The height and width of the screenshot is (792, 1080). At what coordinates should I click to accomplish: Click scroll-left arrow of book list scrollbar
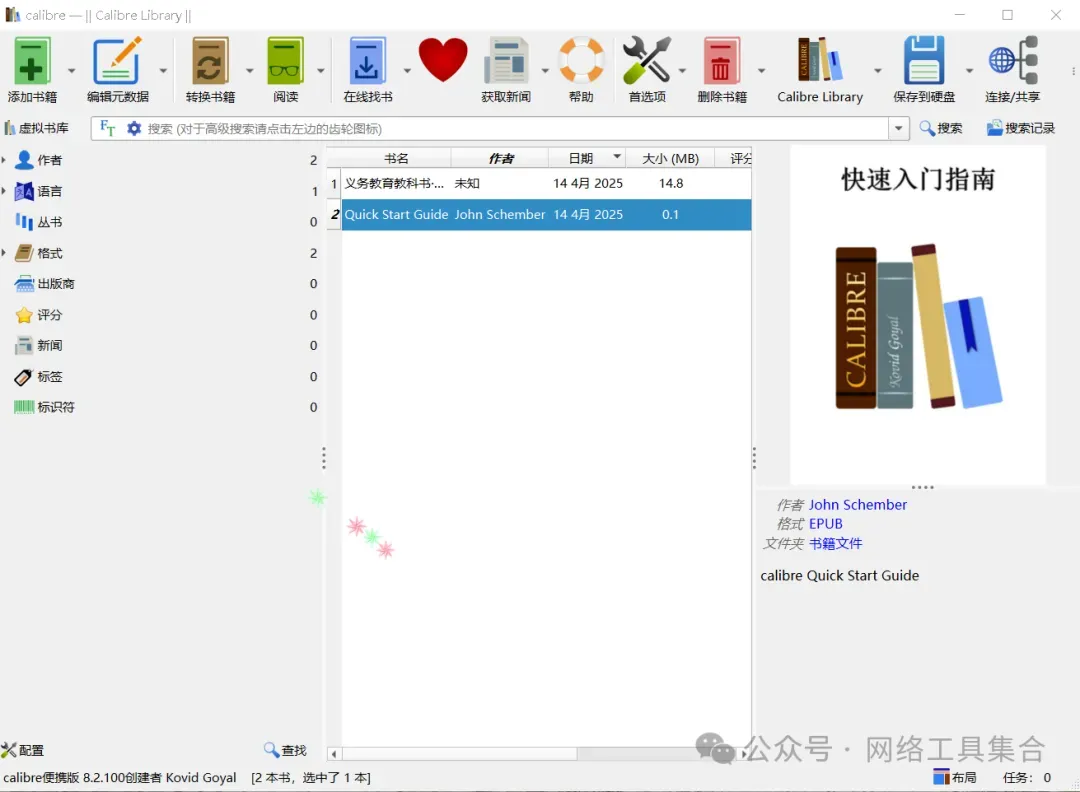334,754
